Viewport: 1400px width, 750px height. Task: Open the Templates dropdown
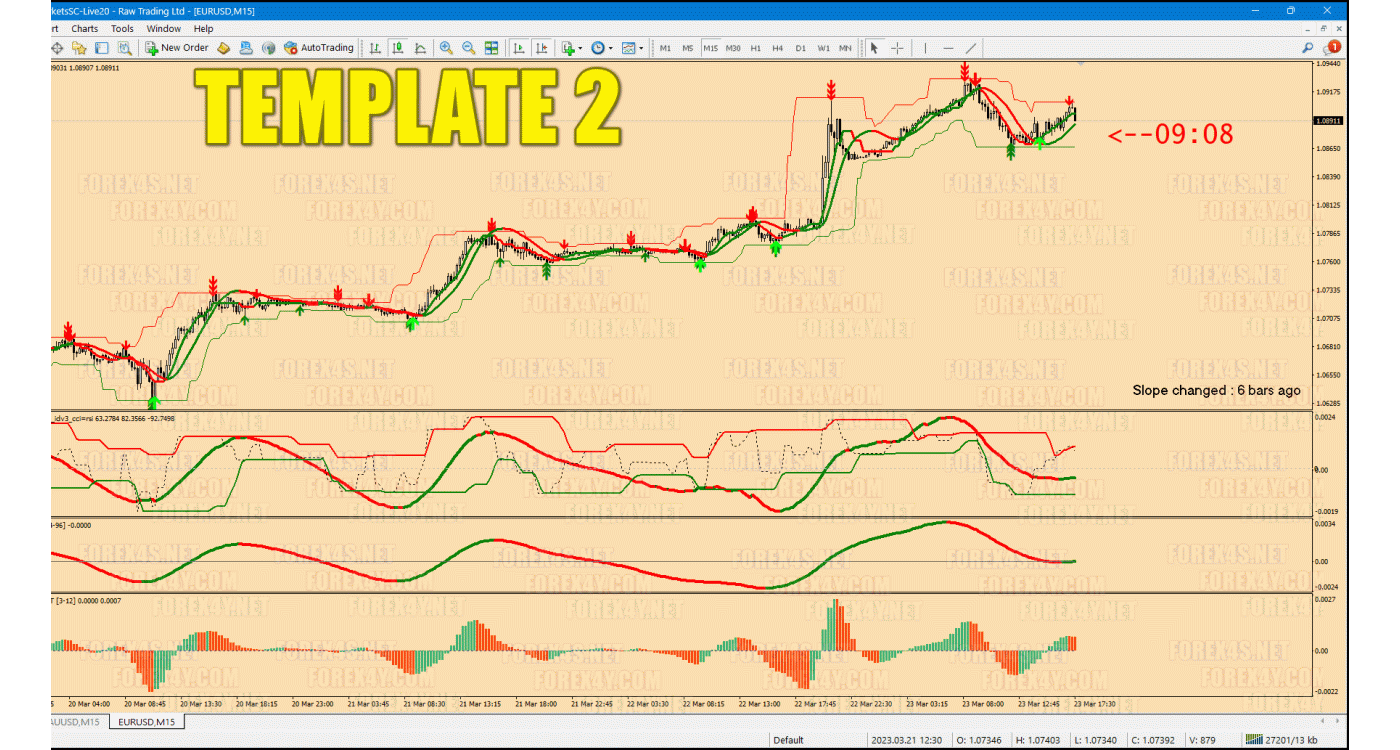(x=630, y=47)
